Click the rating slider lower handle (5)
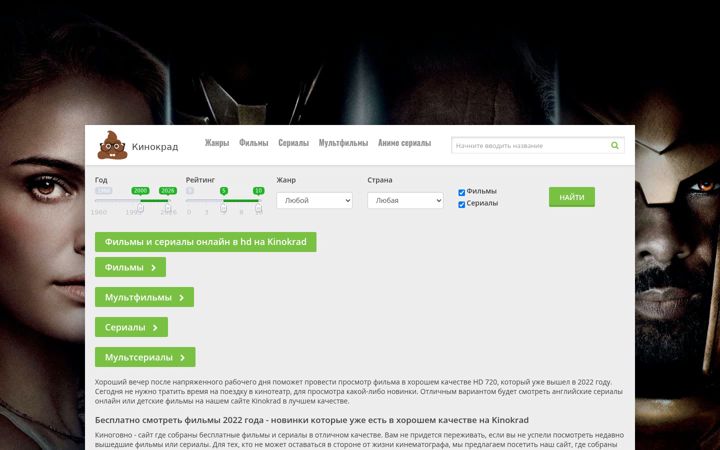Screen dimensions: 720x450 pos(223,208)
